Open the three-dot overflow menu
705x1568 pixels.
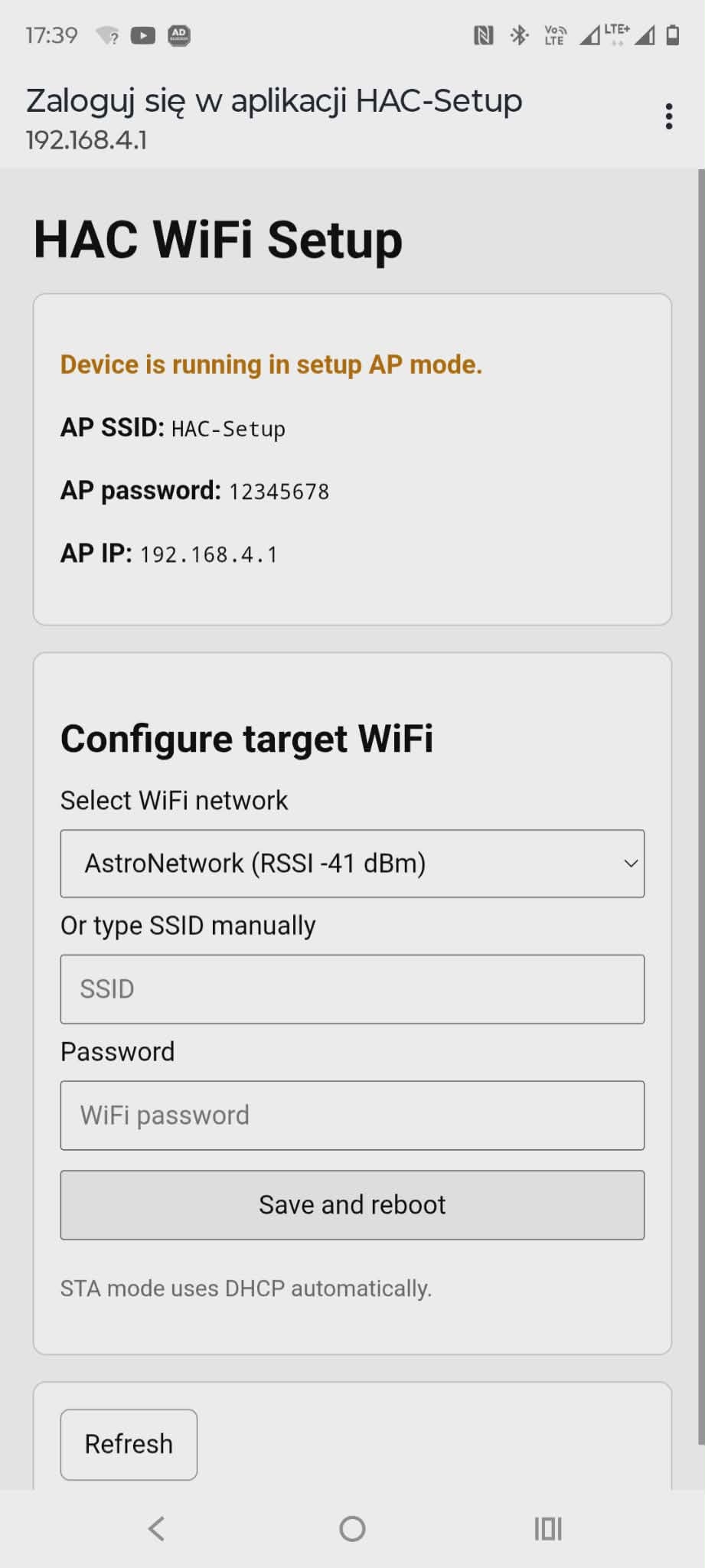669,116
